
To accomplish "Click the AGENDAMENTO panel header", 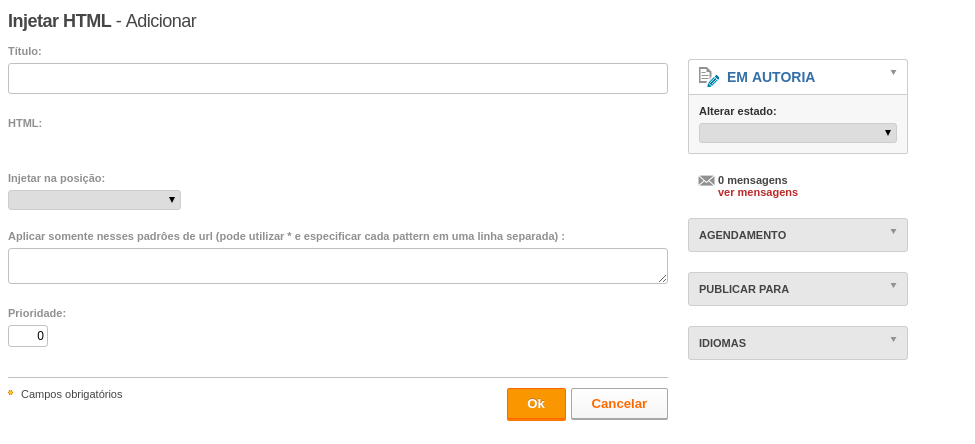I will click(x=798, y=235).
